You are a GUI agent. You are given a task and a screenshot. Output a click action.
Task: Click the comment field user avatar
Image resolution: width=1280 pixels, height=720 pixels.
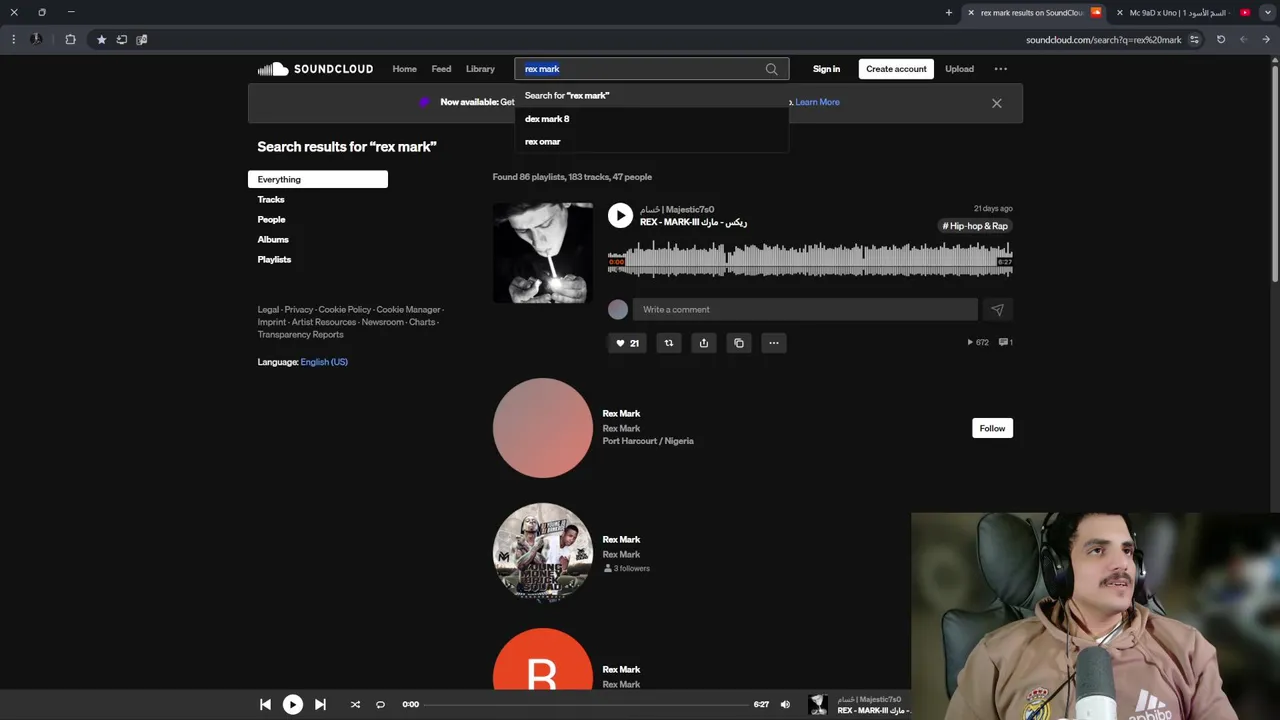[x=618, y=310]
